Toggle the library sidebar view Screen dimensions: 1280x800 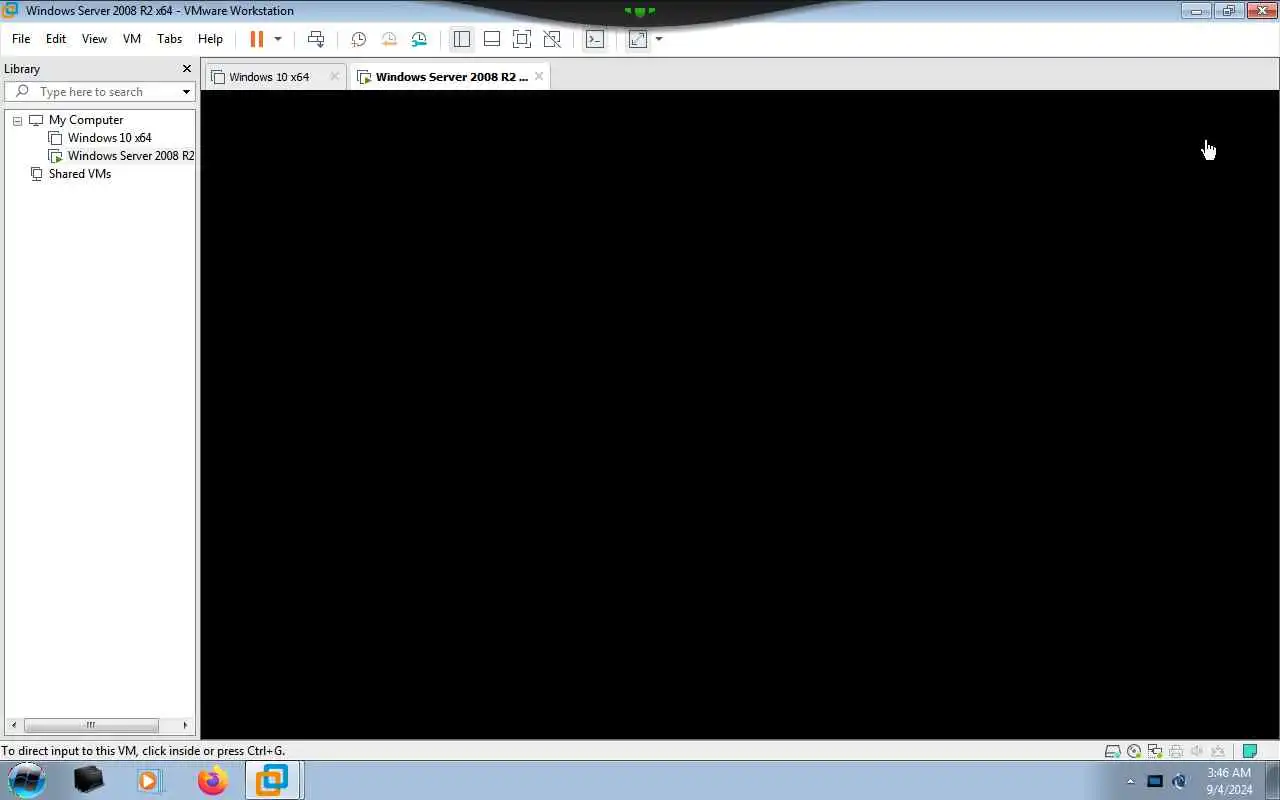(x=461, y=39)
